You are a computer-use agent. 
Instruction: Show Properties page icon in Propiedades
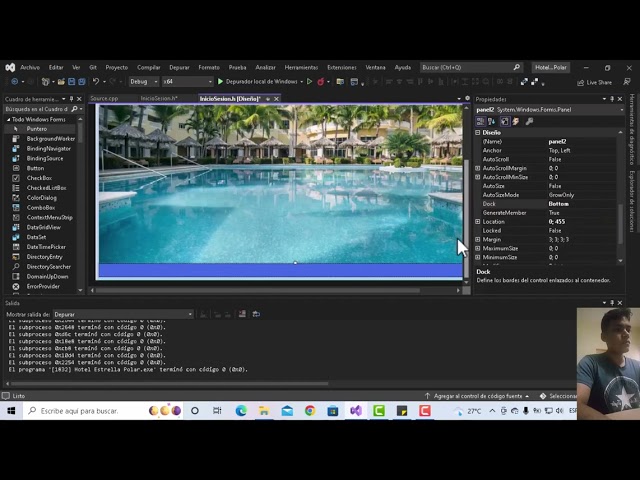tap(505, 121)
